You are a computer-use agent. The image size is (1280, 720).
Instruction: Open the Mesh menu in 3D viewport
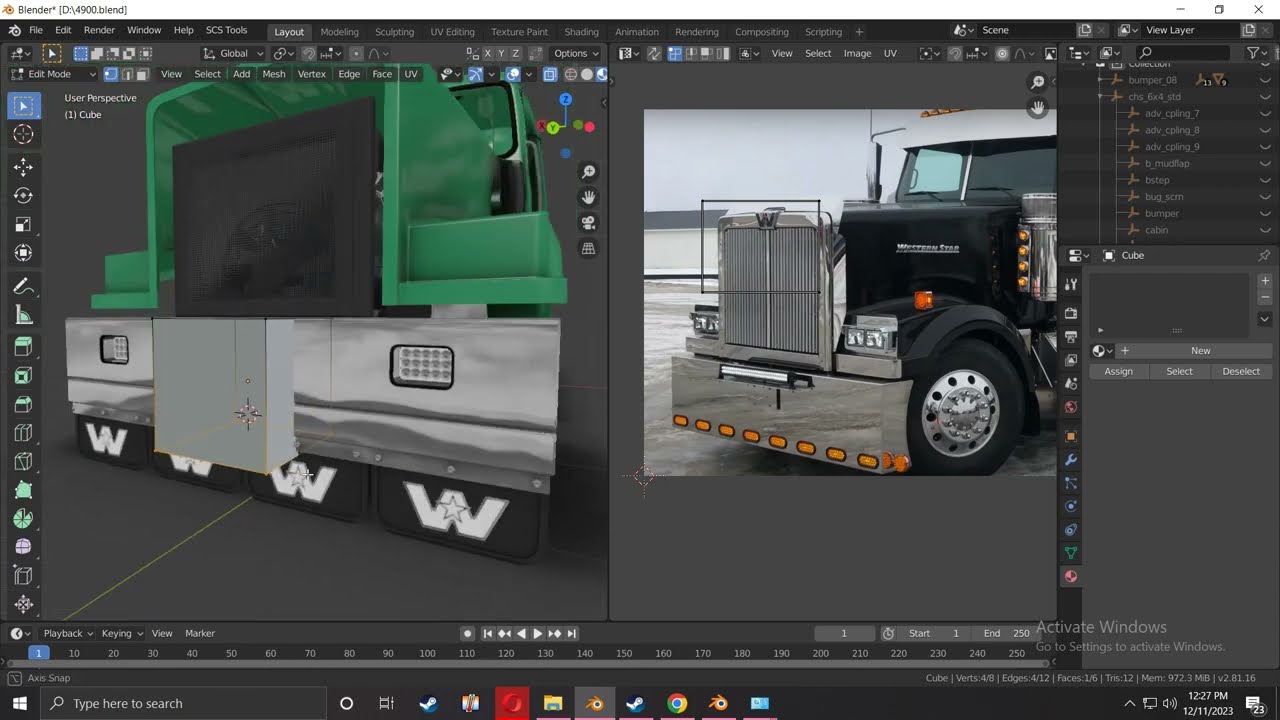[x=274, y=74]
